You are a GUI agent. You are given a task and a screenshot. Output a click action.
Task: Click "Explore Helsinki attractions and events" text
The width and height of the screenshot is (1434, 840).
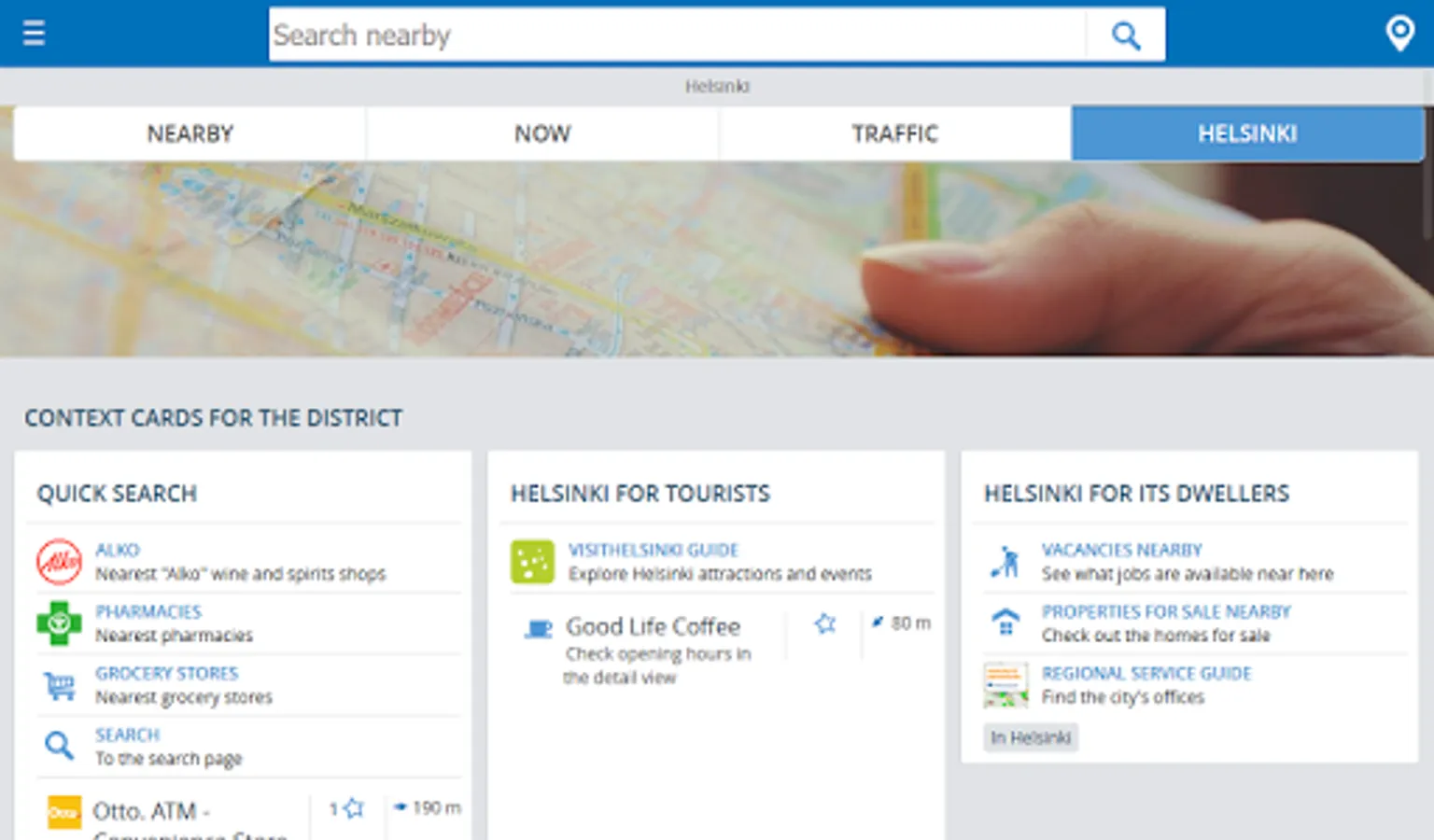(x=720, y=574)
